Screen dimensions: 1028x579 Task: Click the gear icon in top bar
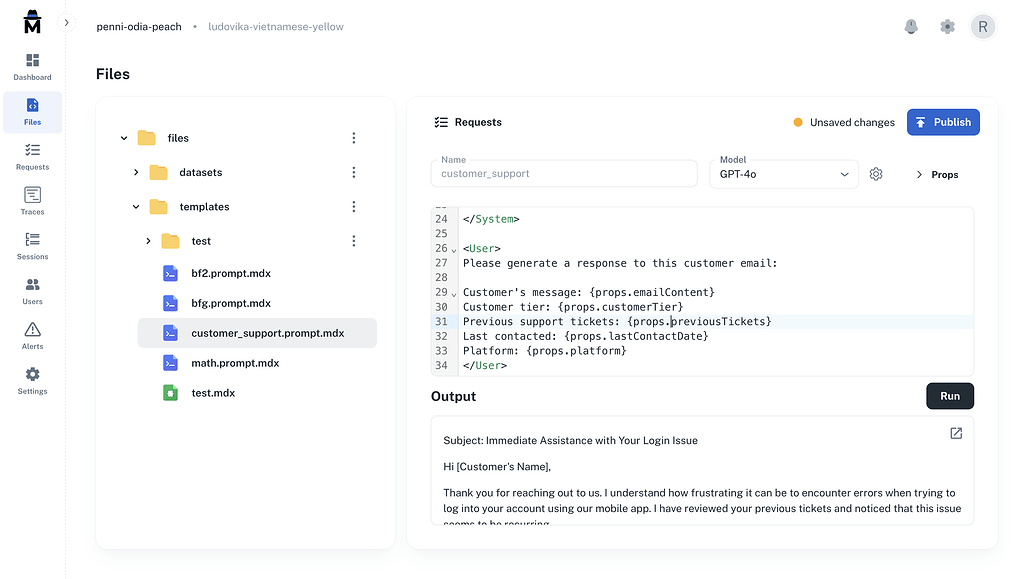[947, 27]
